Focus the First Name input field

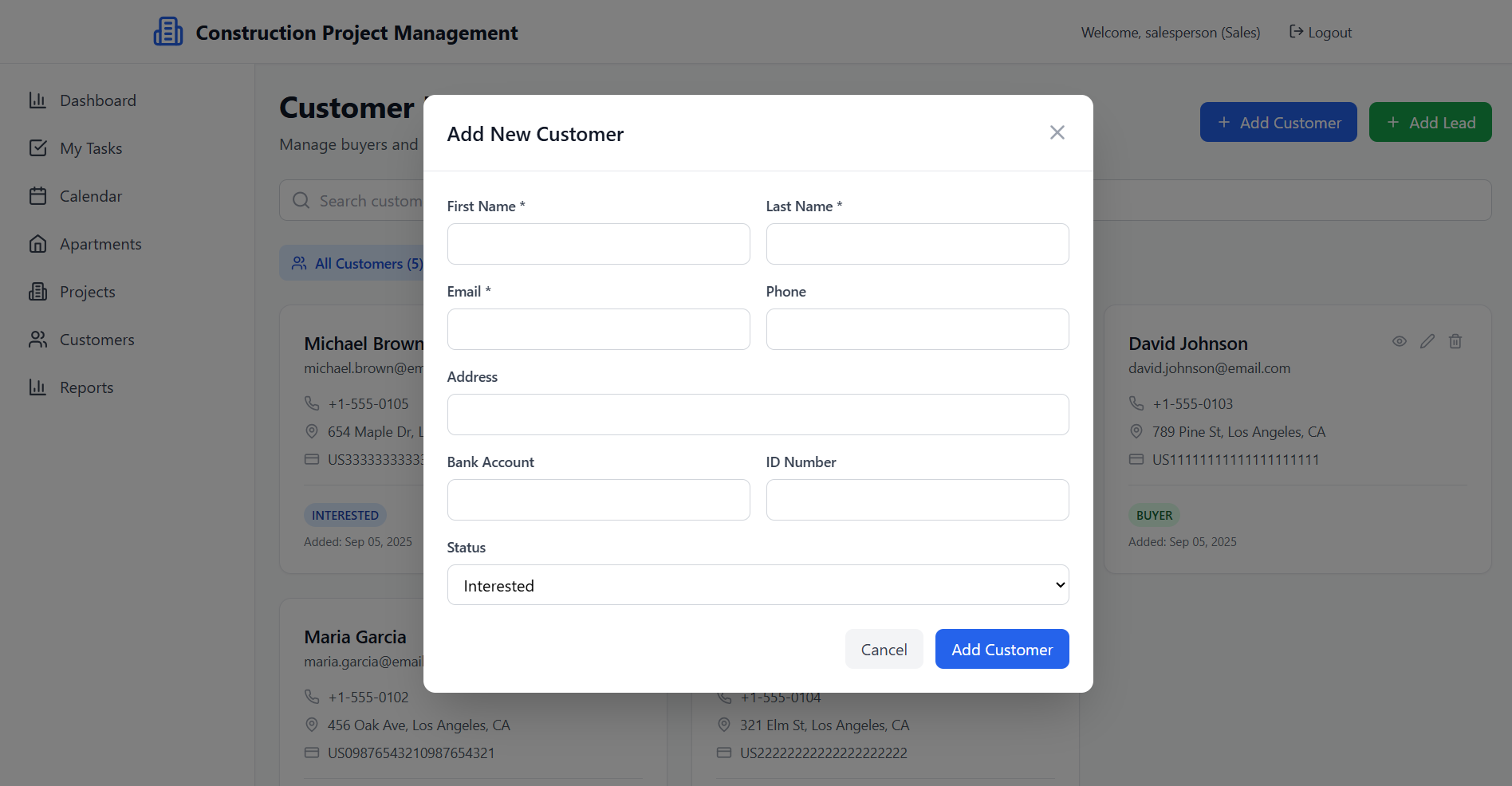598,244
